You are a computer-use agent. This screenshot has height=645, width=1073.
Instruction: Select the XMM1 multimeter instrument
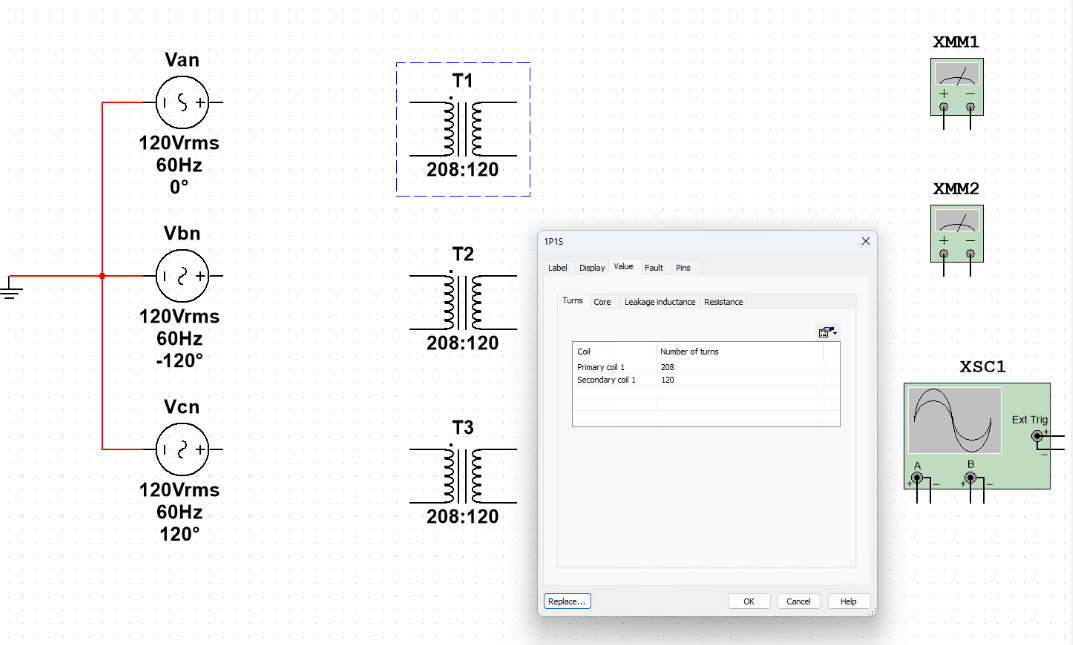click(x=956, y=85)
